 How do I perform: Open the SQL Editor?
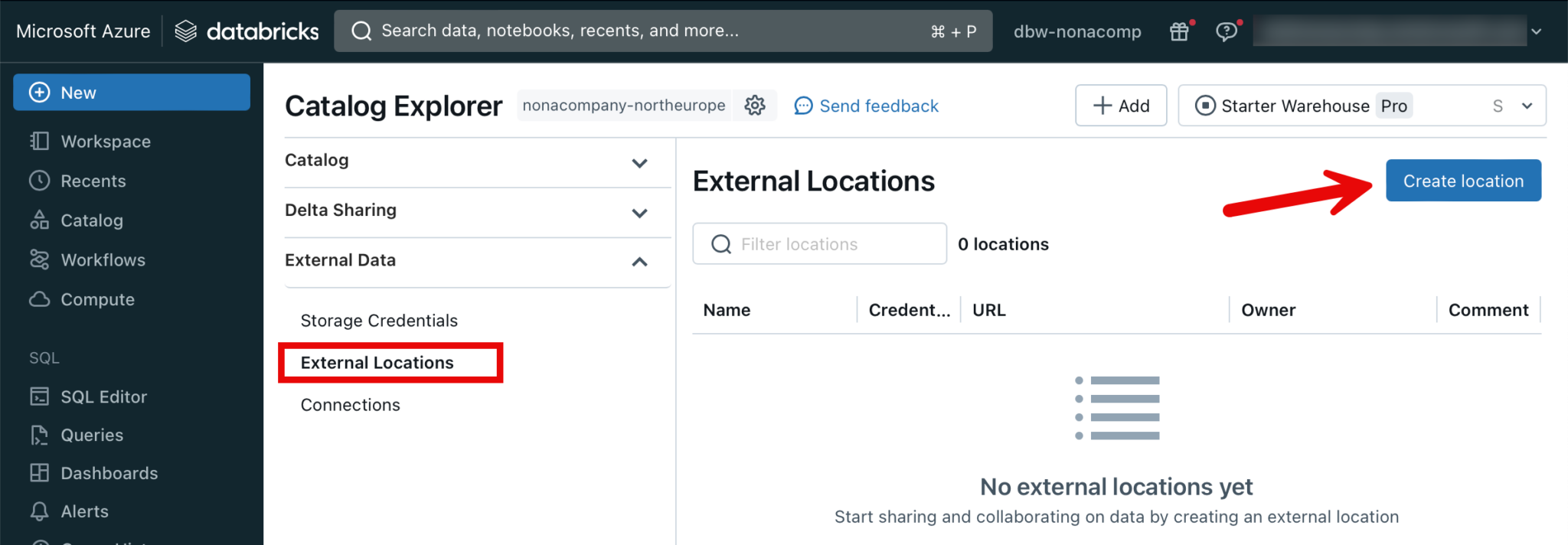[x=103, y=397]
